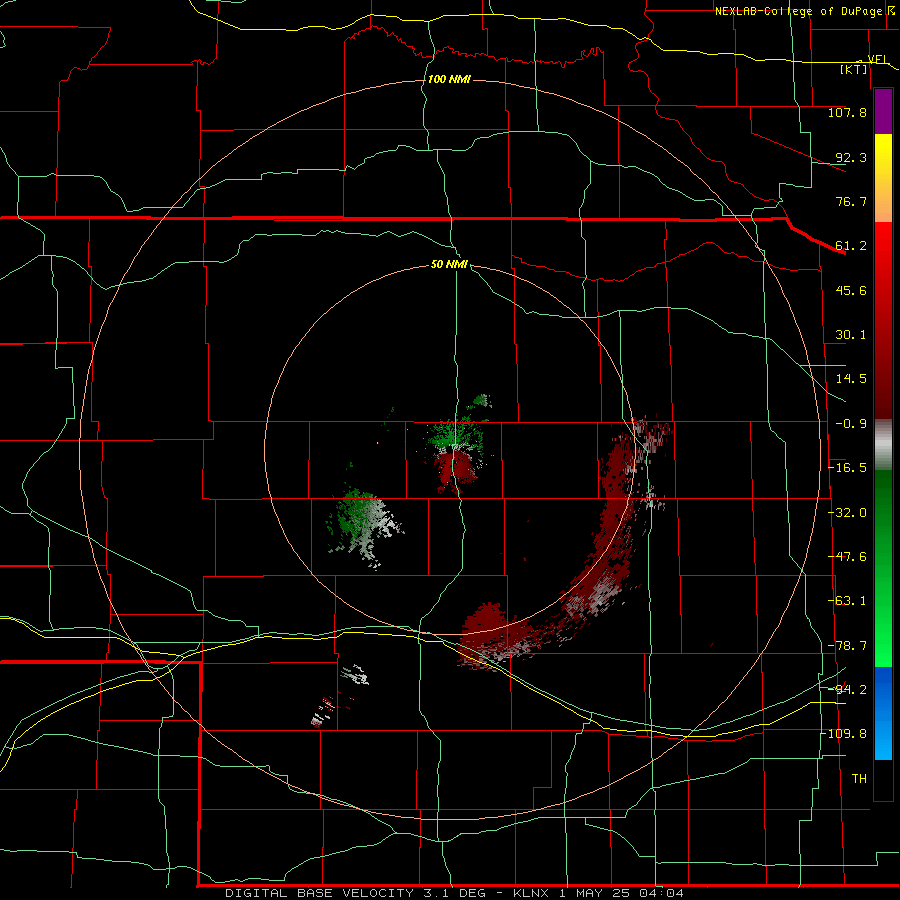Select the 30.1 scale value
Image resolution: width=900 pixels, height=900 pixels.
(851, 335)
